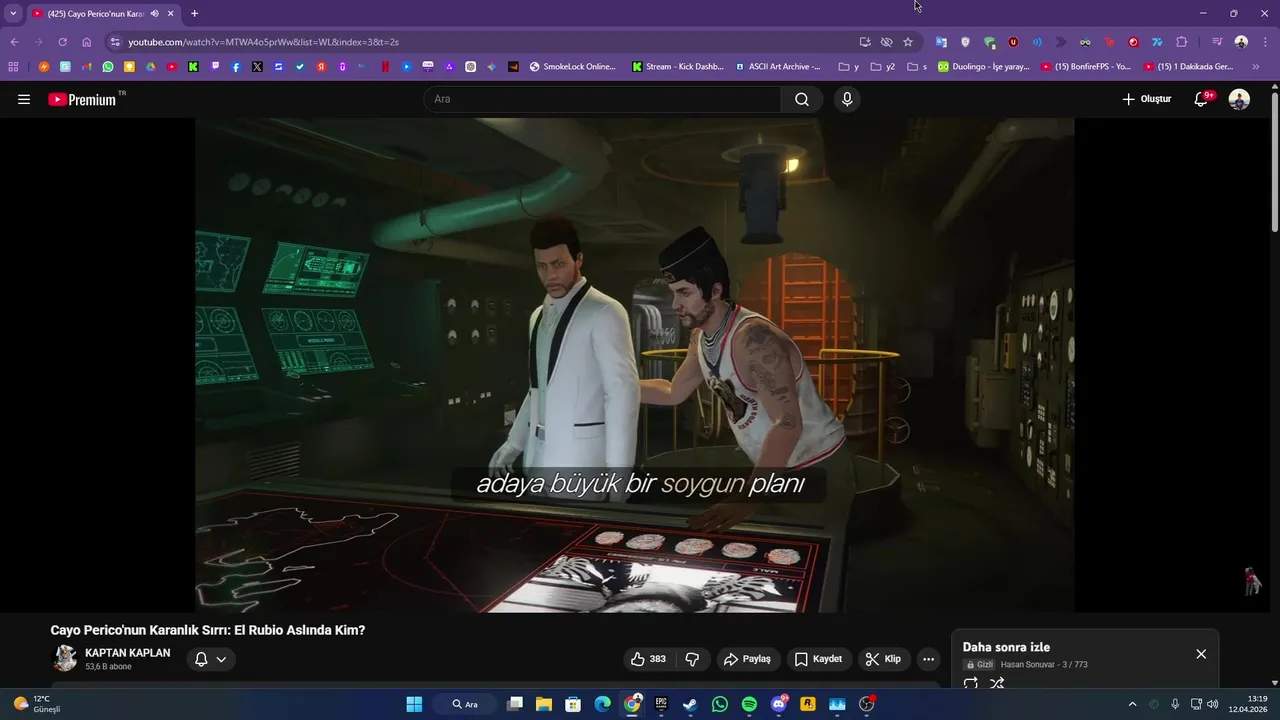Open SmokeLock Online bookmark
1280x720 pixels.
(x=572, y=67)
